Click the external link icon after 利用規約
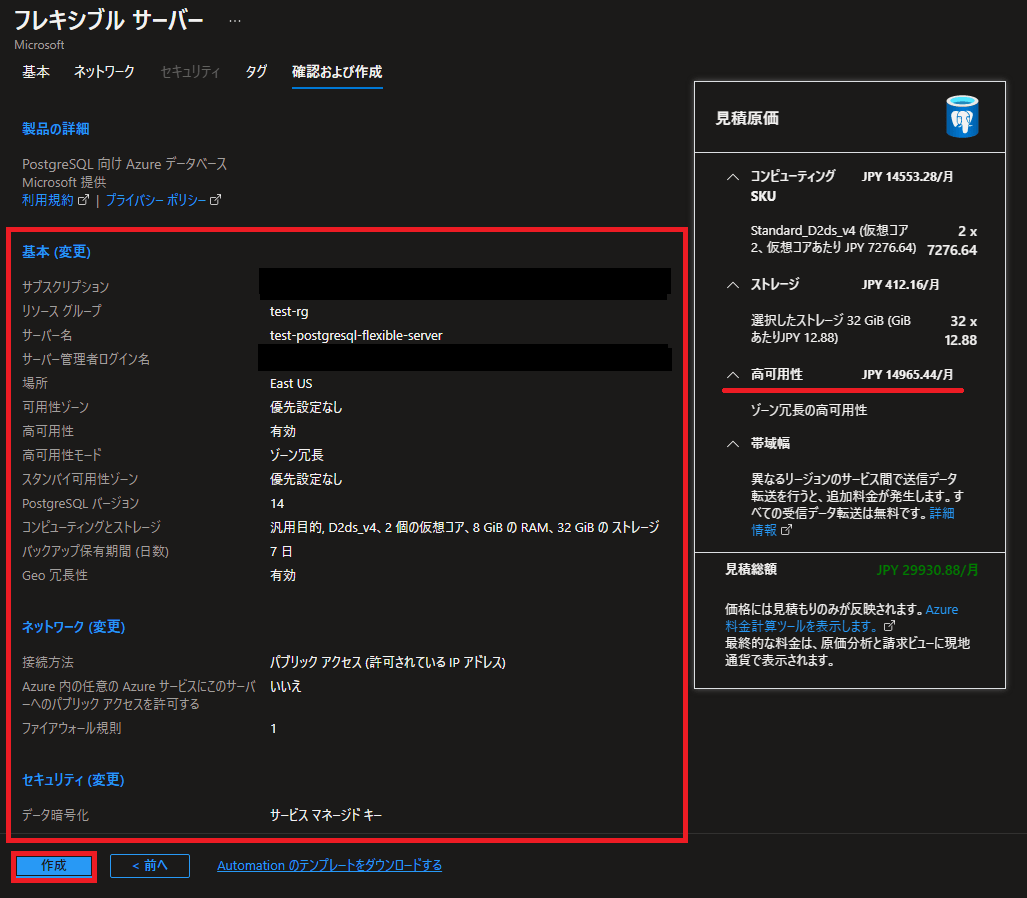Viewport: 1027px width, 898px height. [x=83, y=200]
